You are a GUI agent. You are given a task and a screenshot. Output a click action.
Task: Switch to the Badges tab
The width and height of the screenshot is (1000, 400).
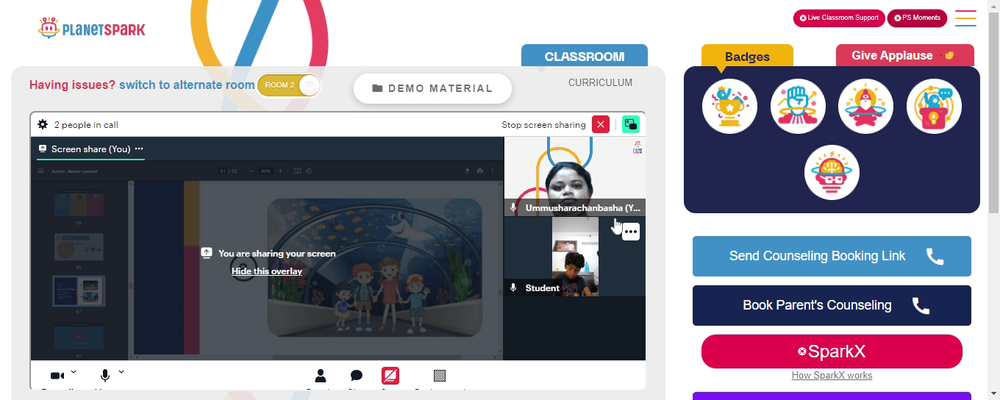pos(747,56)
